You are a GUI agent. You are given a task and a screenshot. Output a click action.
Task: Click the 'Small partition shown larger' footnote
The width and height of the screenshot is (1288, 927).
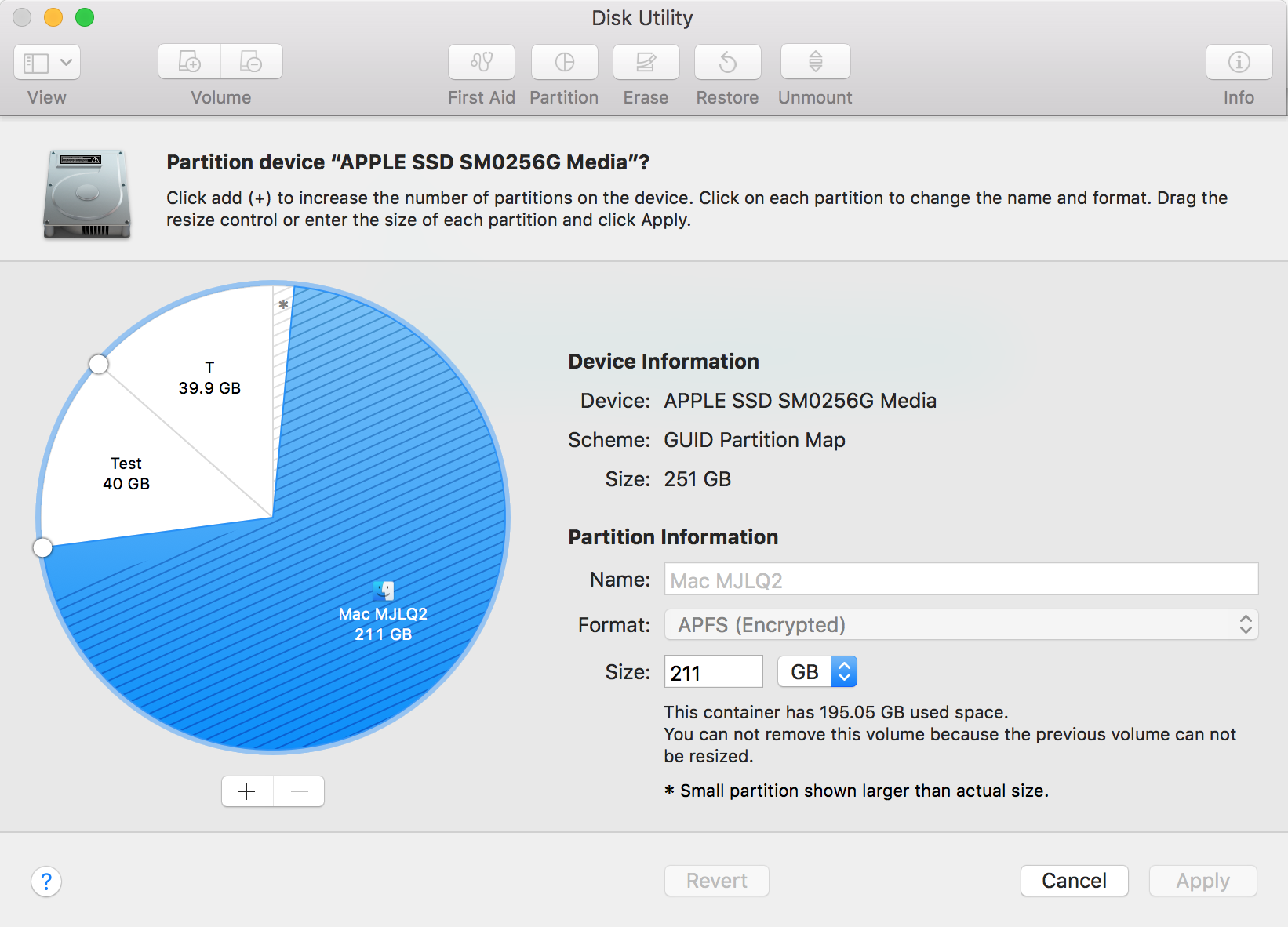point(857,791)
